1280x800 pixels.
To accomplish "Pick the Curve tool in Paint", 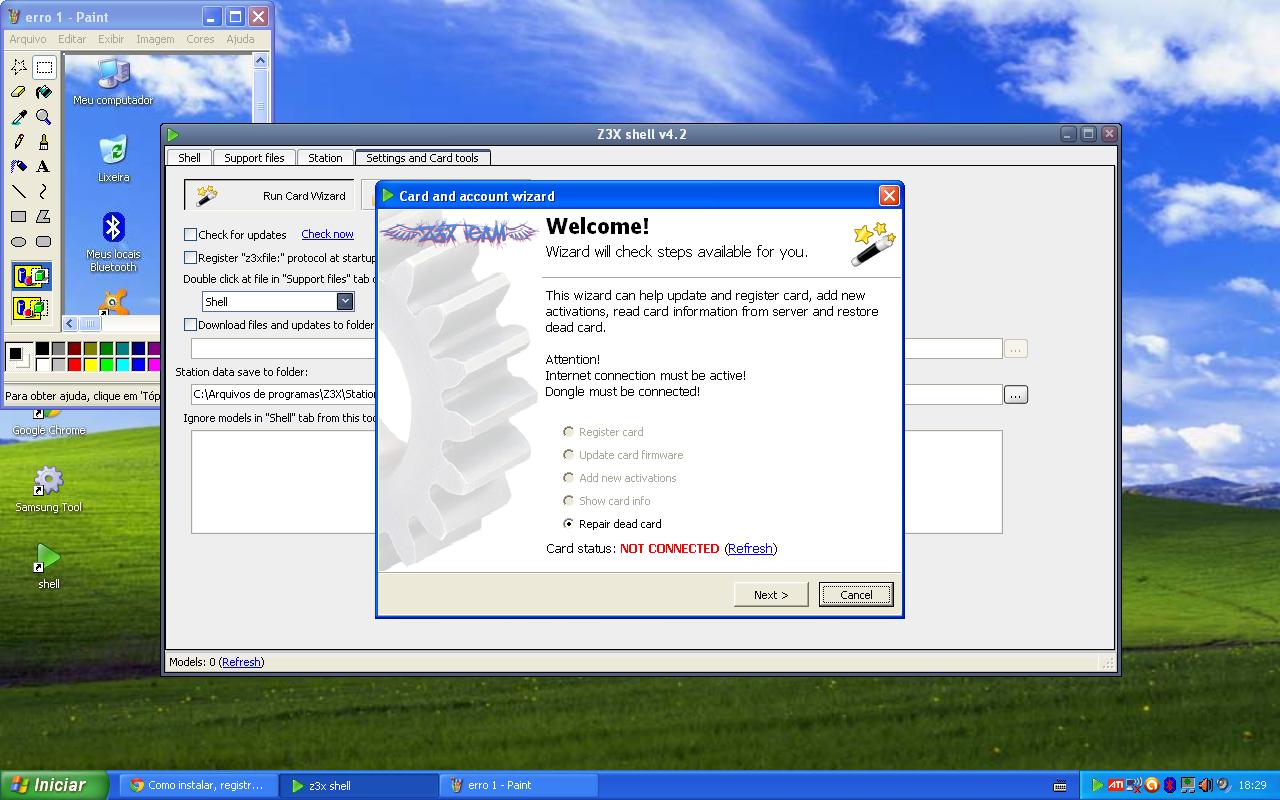I will click(43, 192).
